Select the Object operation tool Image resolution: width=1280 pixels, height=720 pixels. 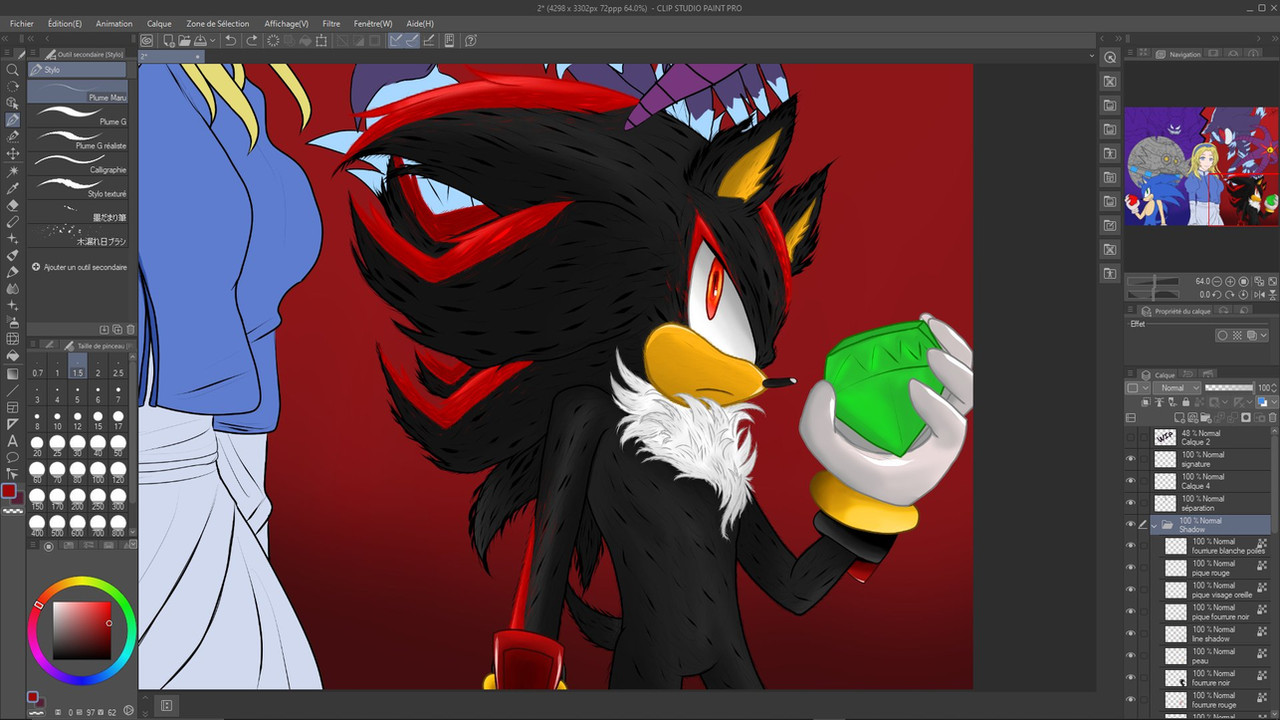click(13, 103)
